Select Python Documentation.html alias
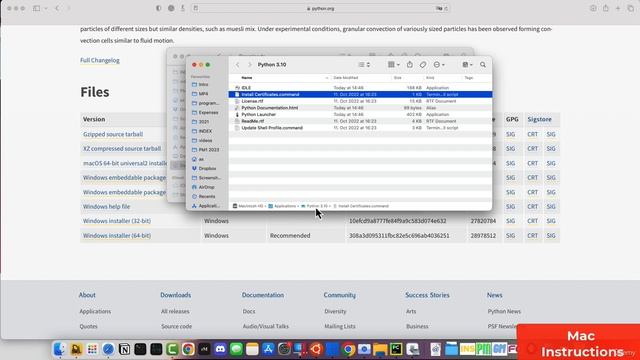Image resolution: width=640 pixels, height=360 pixels. pos(360,108)
